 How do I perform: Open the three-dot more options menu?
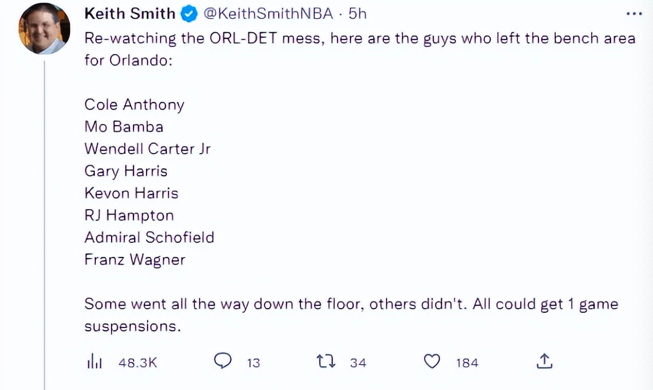[634, 14]
